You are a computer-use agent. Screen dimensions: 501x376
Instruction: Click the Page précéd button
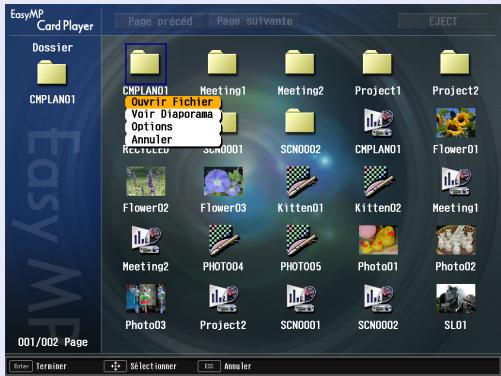[x=160, y=22]
